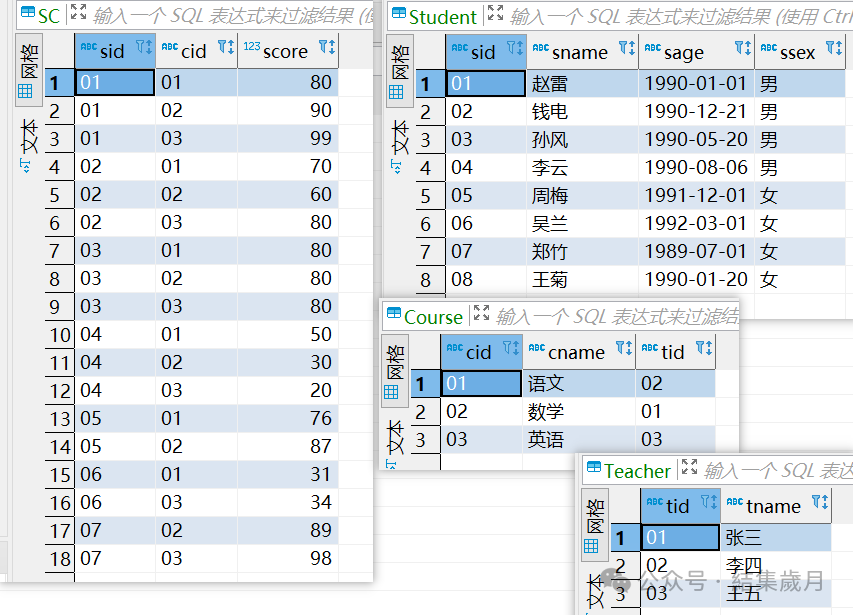853x615 pixels.
Task: Switch SC panel to text (文本) view
Action: (28, 145)
